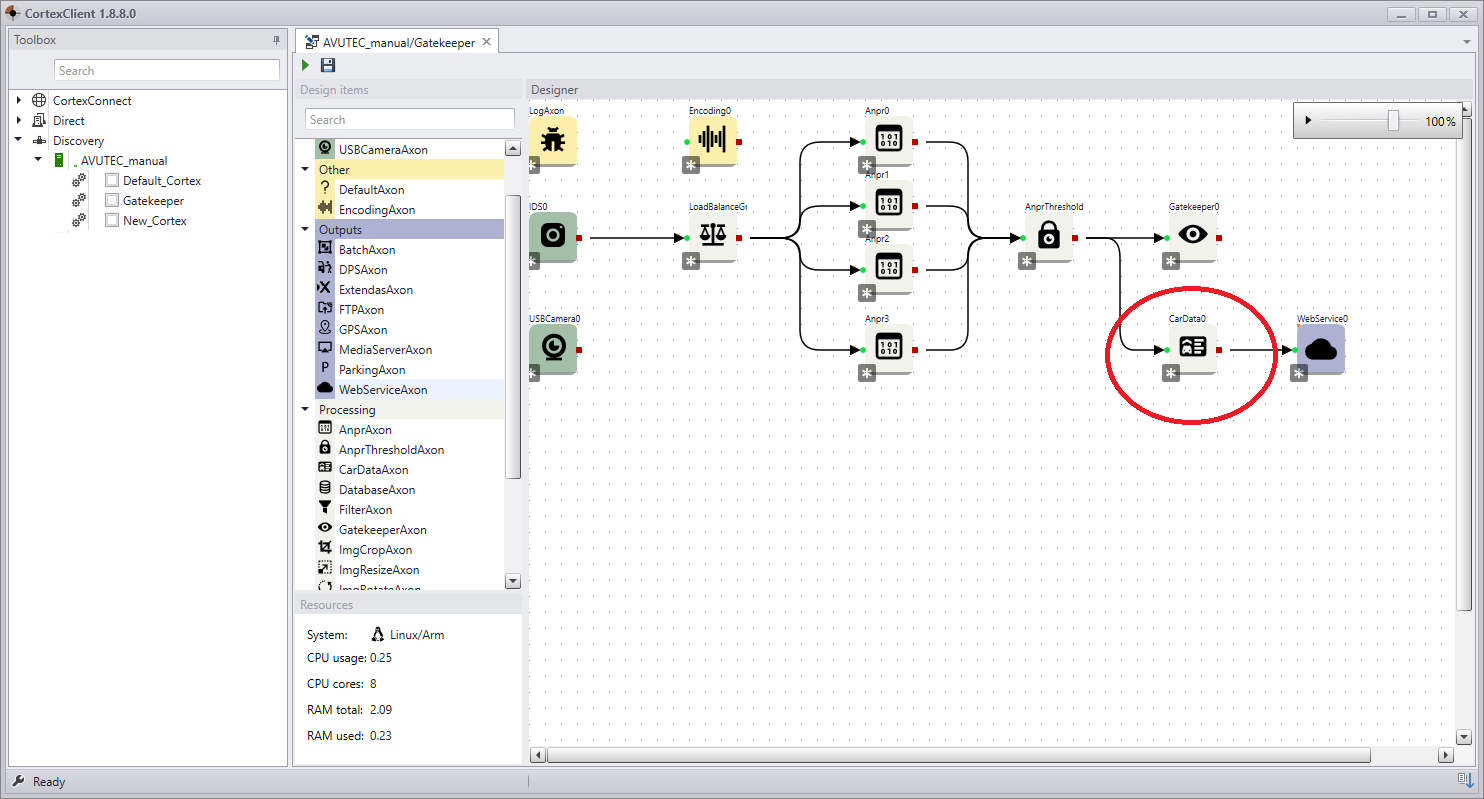Select the AnprThreshold lock node

point(1048,237)
